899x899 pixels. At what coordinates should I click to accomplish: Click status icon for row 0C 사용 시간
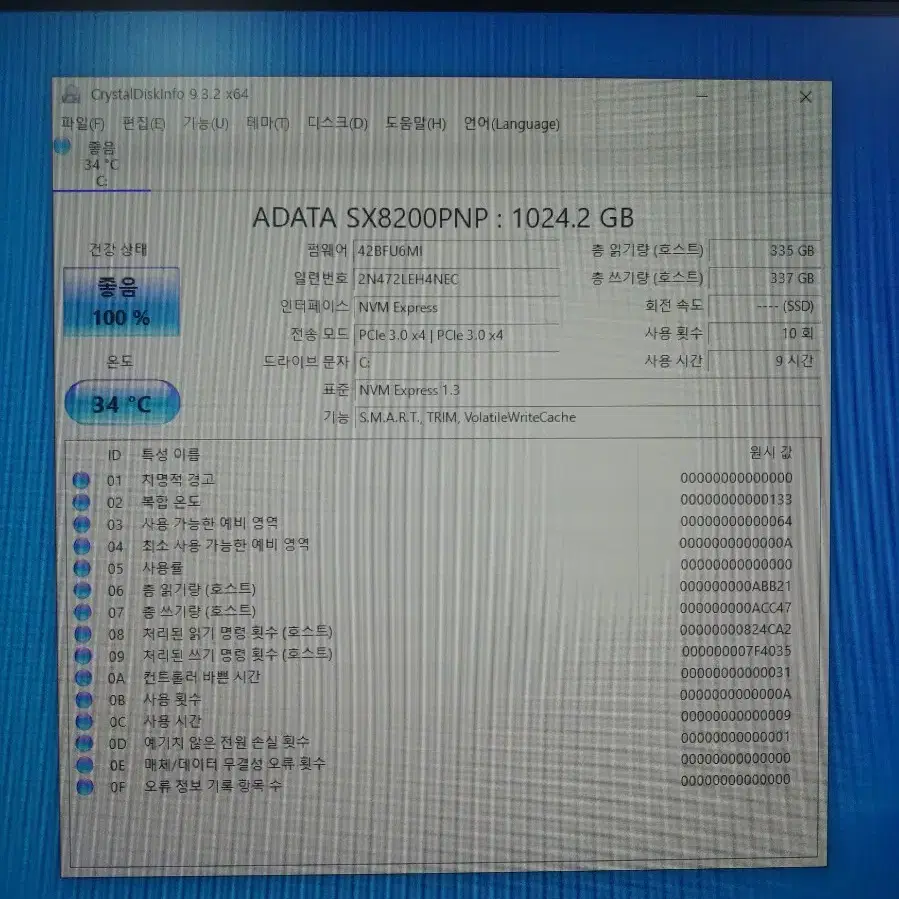(x=84, y=721)
